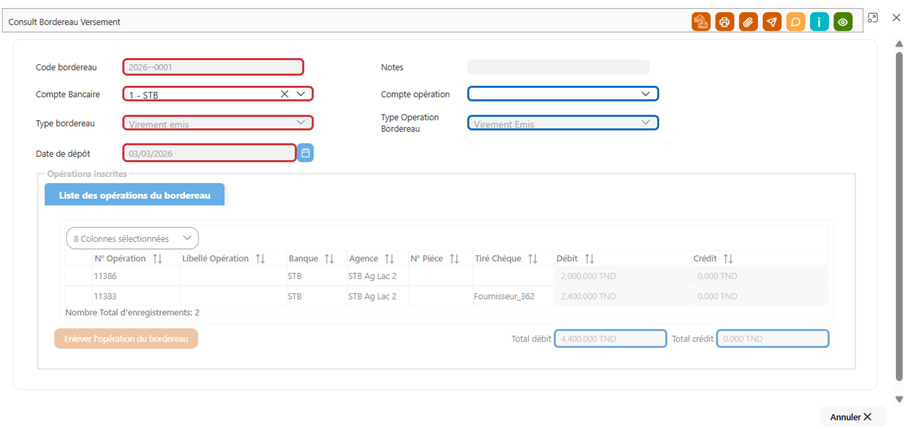Click the Nombre Total d'enregistrements: 2 text
The height and width of the screenshot is (429, 904).
(133, 313)
